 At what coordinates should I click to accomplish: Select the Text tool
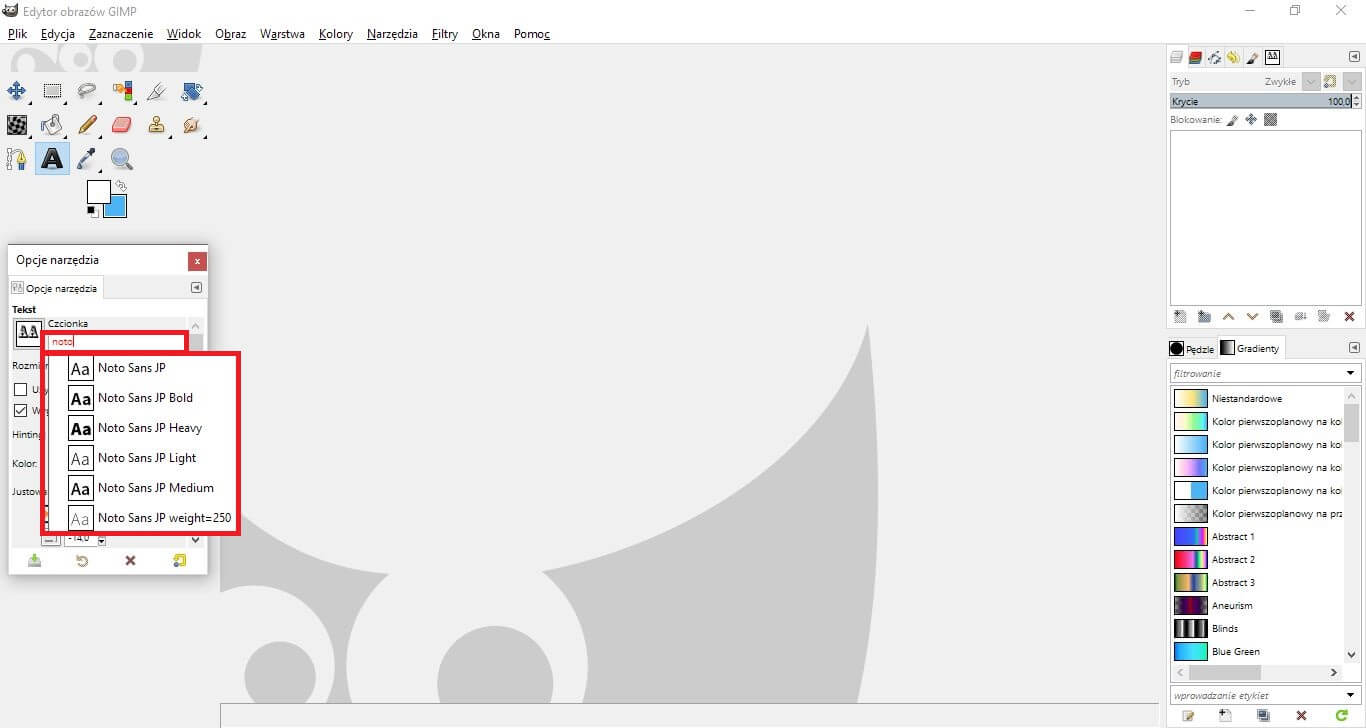coord(52,159)
